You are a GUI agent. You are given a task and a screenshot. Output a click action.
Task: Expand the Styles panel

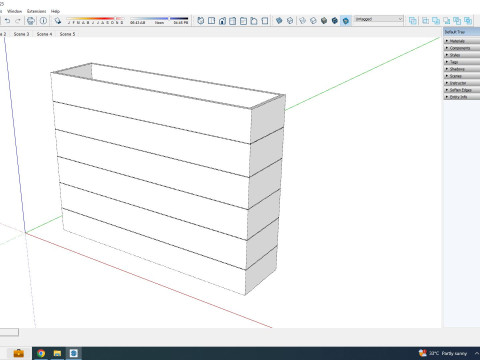462,55
